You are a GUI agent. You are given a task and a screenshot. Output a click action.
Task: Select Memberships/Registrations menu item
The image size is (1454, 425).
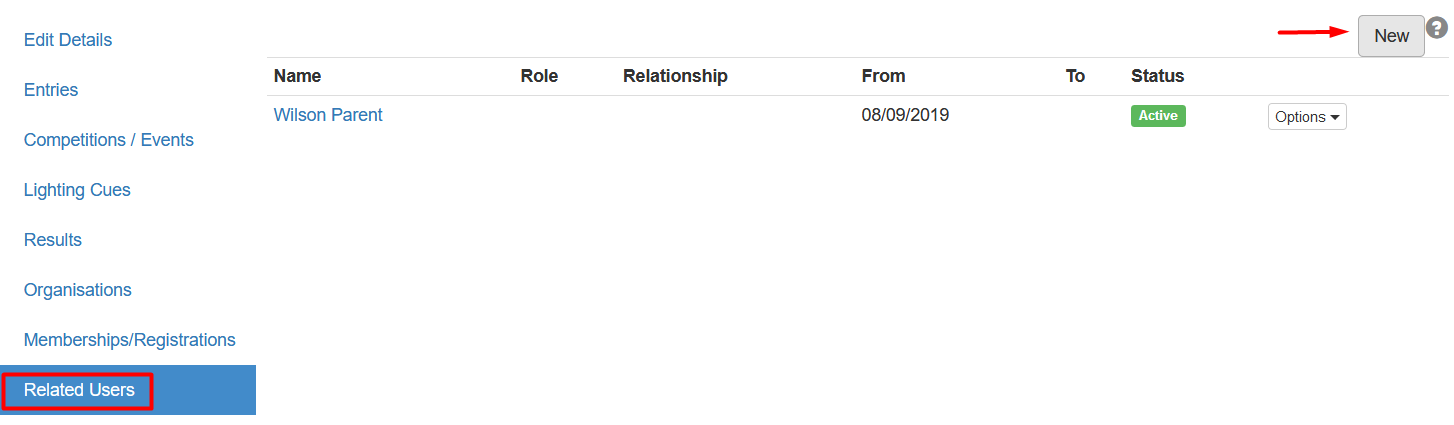coord(130,340)
